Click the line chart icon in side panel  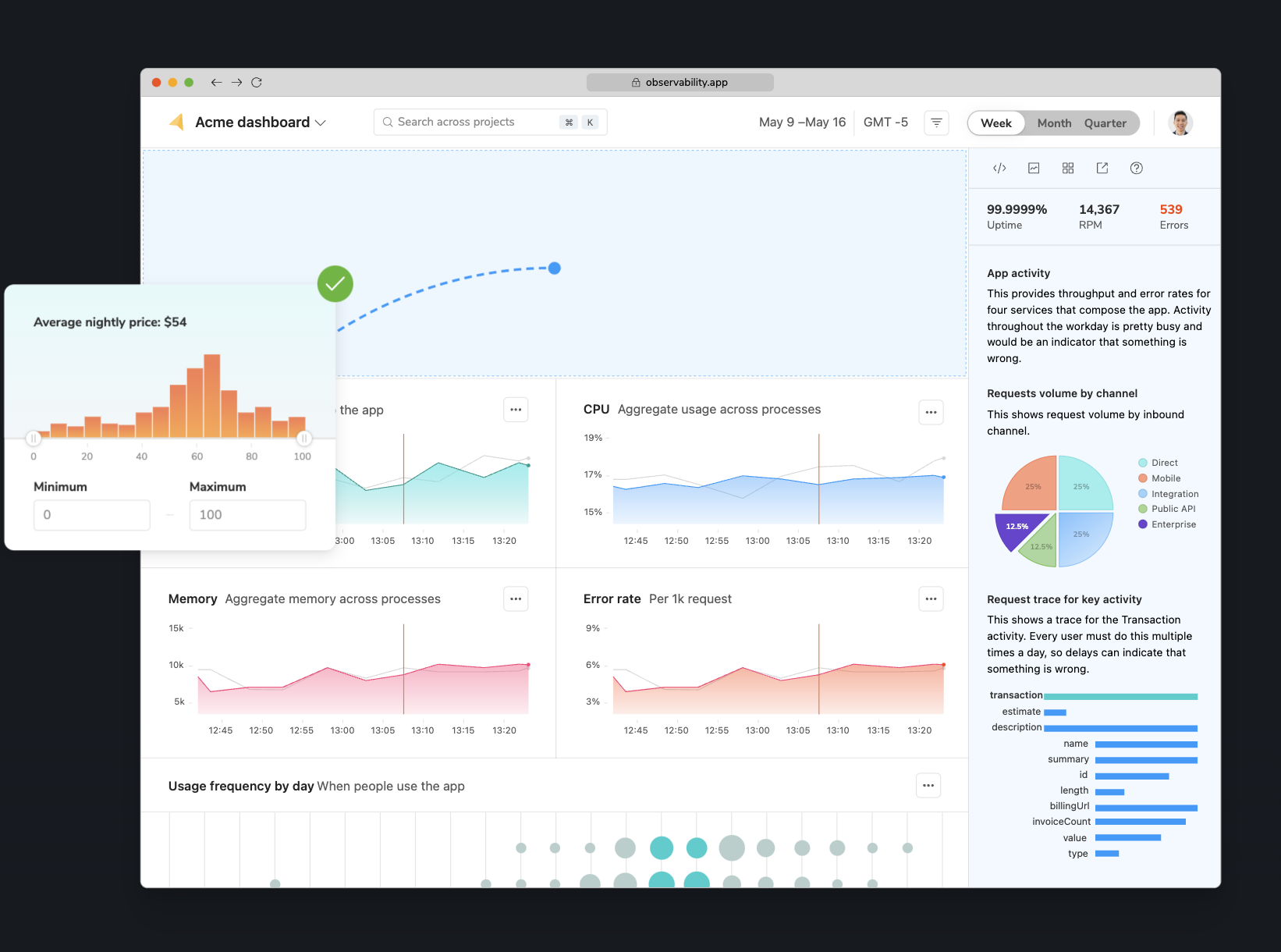pyautogui.click(x=1034, y=168)
